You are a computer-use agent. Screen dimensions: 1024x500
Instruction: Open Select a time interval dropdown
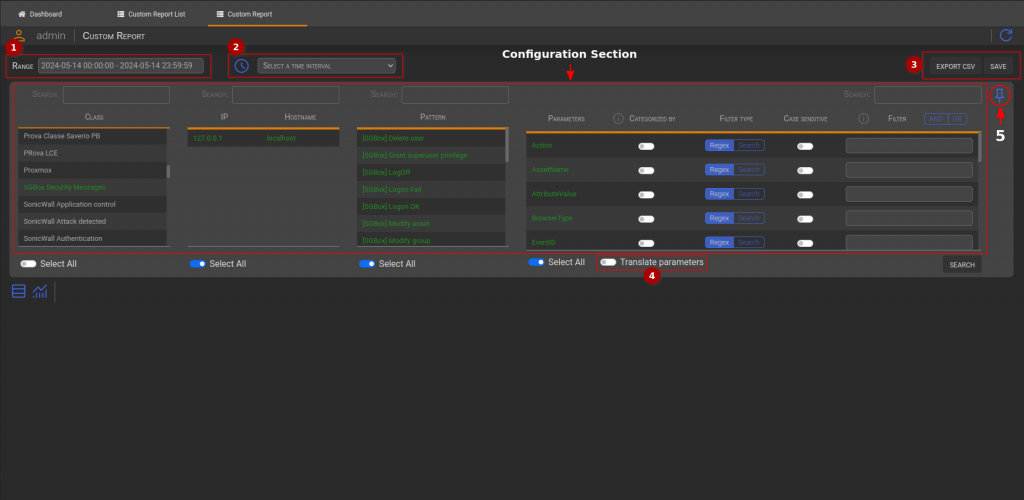click(327, 66)
